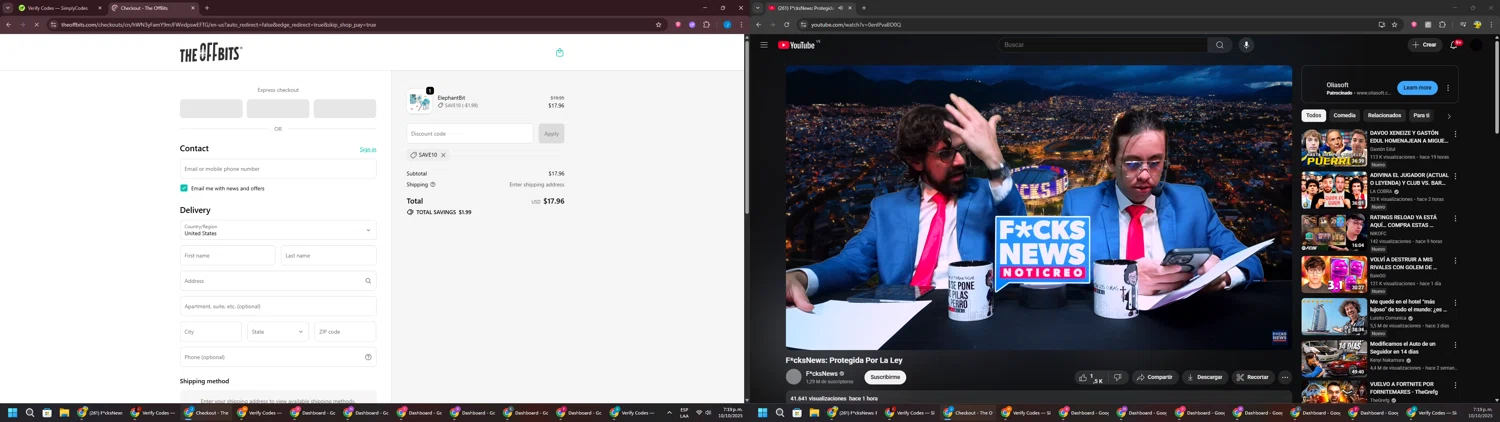The height and width of the screenshot is (422, 1500).
Task: Dislike the F*cksNews video
Action: (1117, 377)
